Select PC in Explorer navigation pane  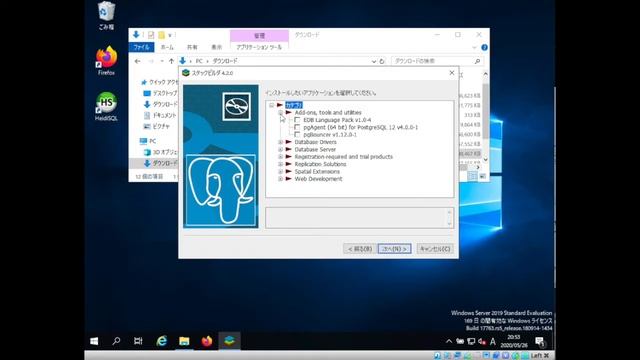[148, 141]
